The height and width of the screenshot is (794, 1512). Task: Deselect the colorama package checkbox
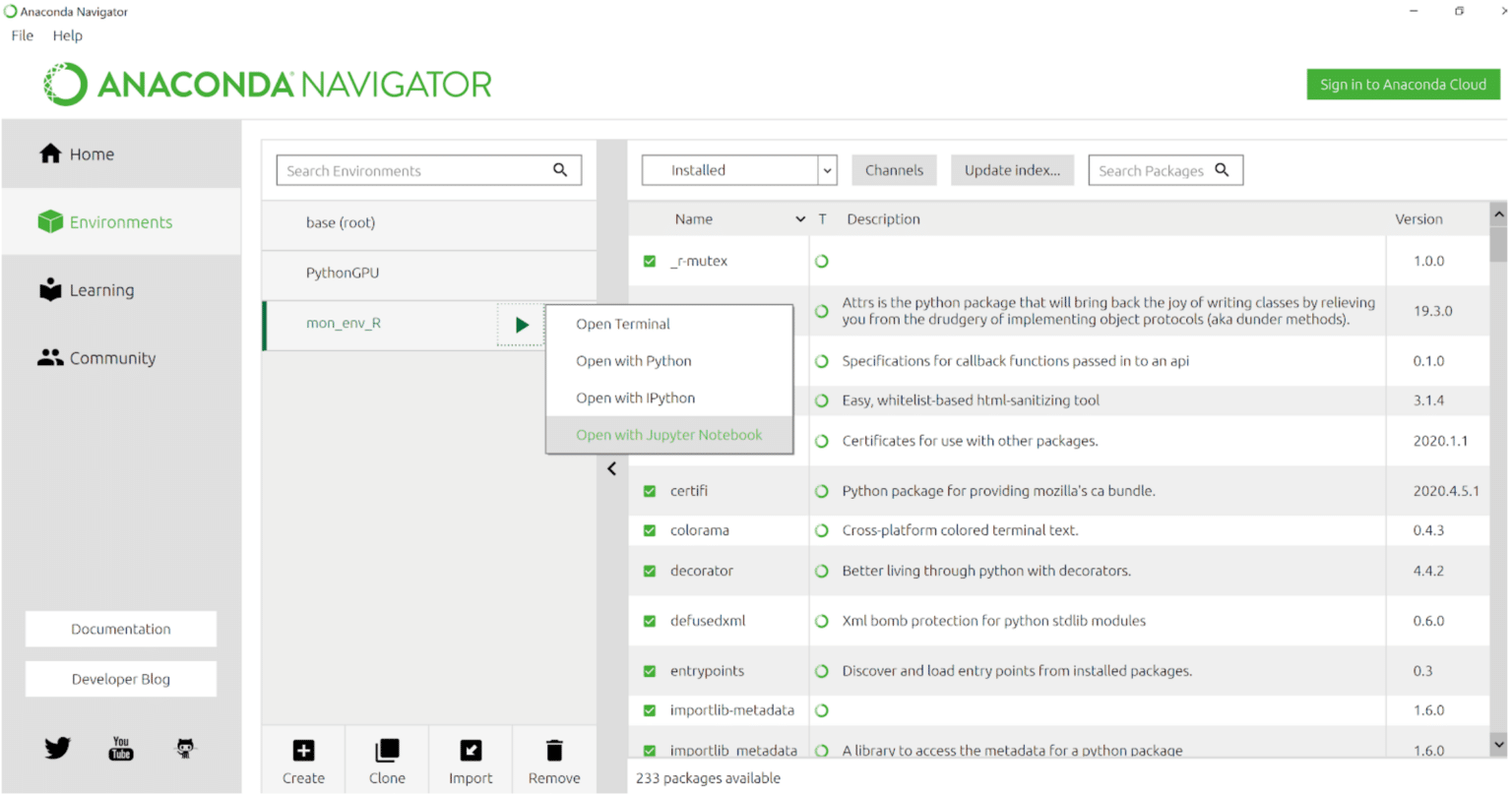coord(649,529)
